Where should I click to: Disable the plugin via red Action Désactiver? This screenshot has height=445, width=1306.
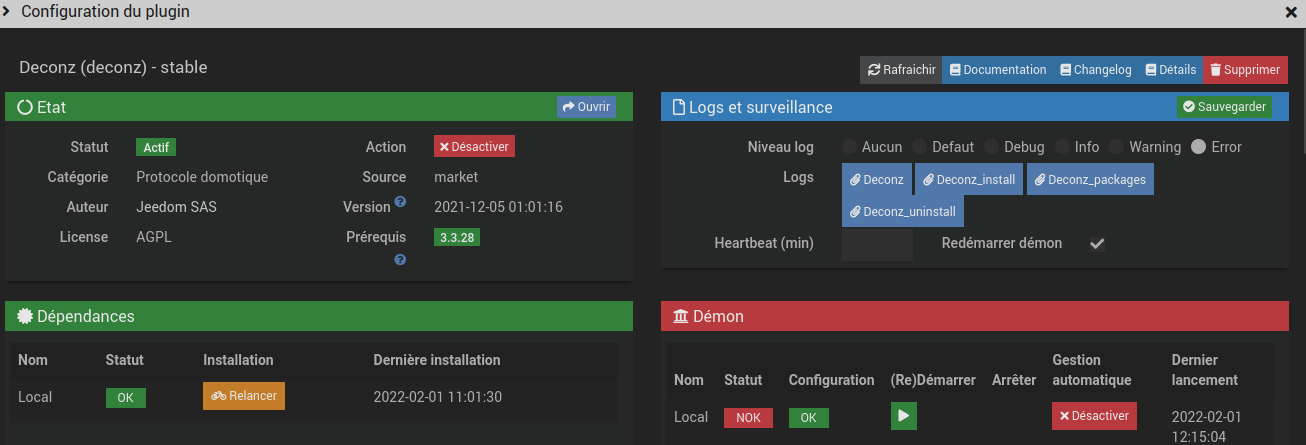(x=474, y=147)
